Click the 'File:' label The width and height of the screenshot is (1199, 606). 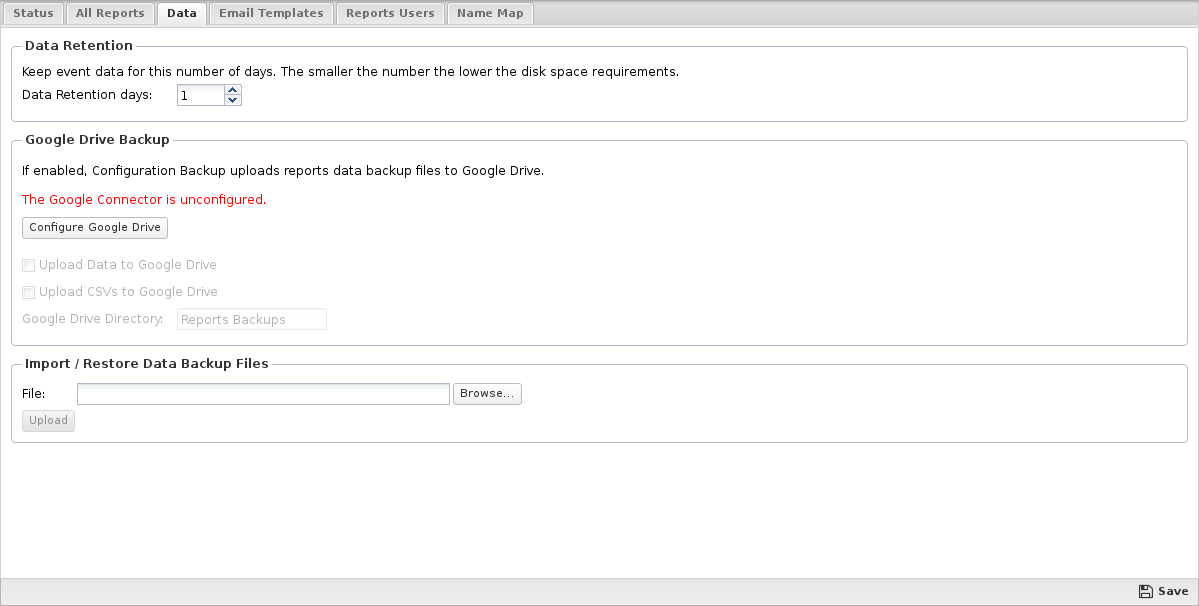coord(34,394)
